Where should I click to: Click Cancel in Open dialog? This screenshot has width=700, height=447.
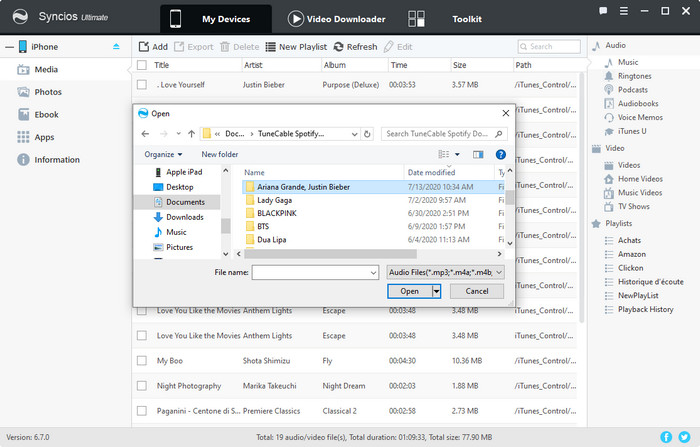click(x=477, y=291)
